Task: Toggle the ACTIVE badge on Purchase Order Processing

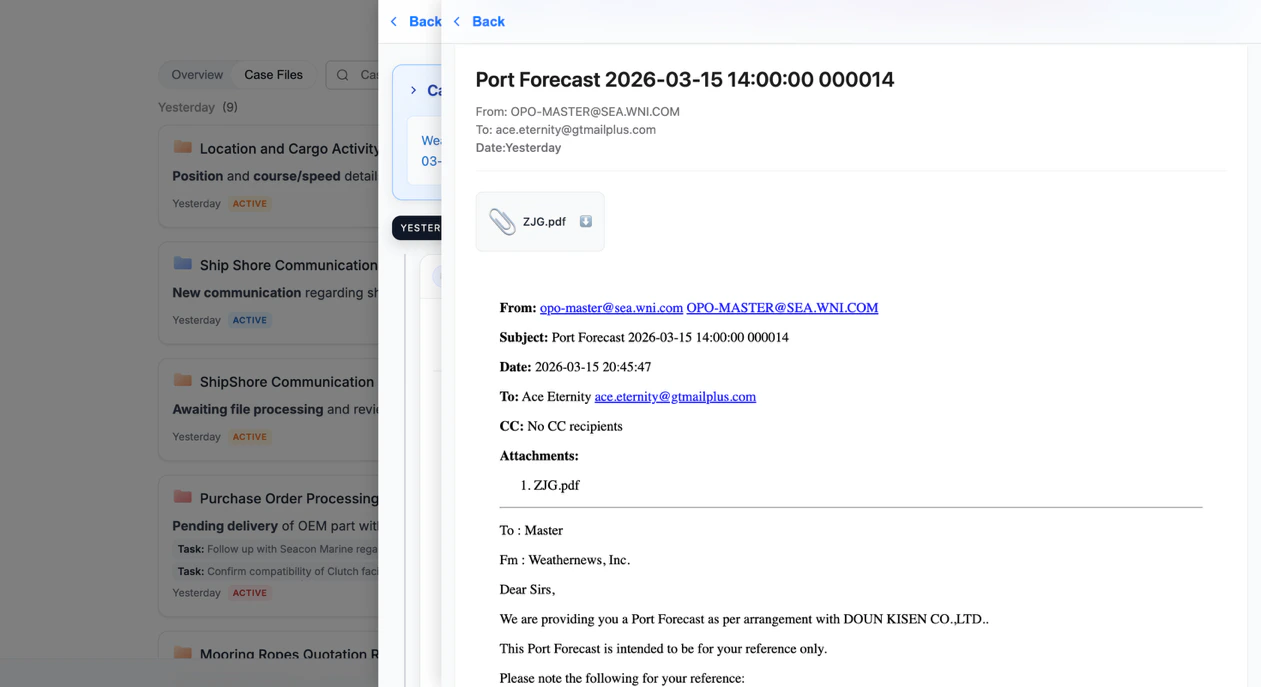Action: pyautogui.click(x=249, y=592)
